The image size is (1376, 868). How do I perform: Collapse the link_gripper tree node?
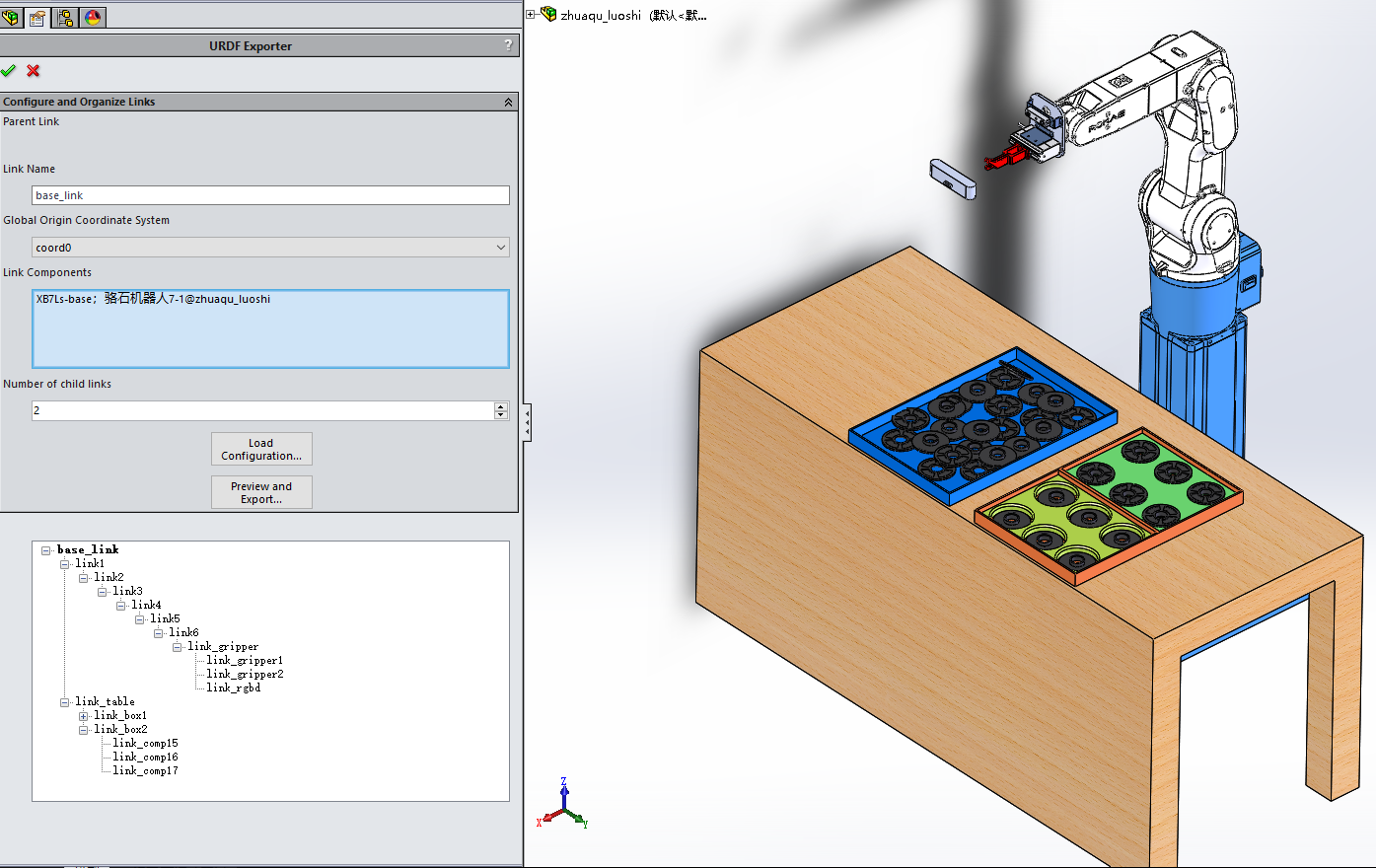point(178,647)
